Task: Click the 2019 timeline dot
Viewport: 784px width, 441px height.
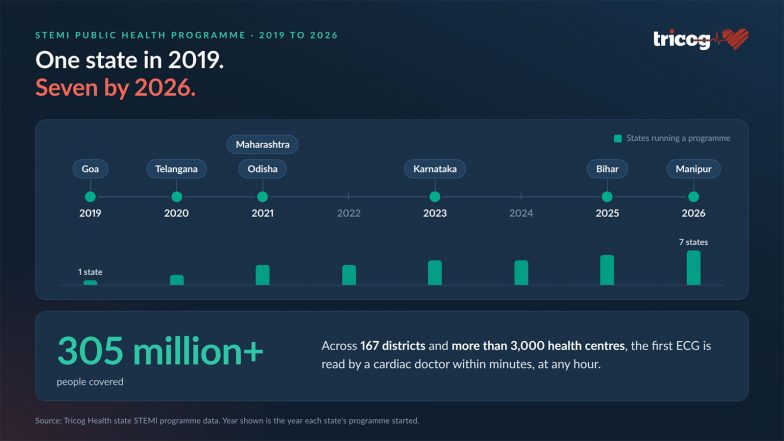Action: tap(90, 197)
